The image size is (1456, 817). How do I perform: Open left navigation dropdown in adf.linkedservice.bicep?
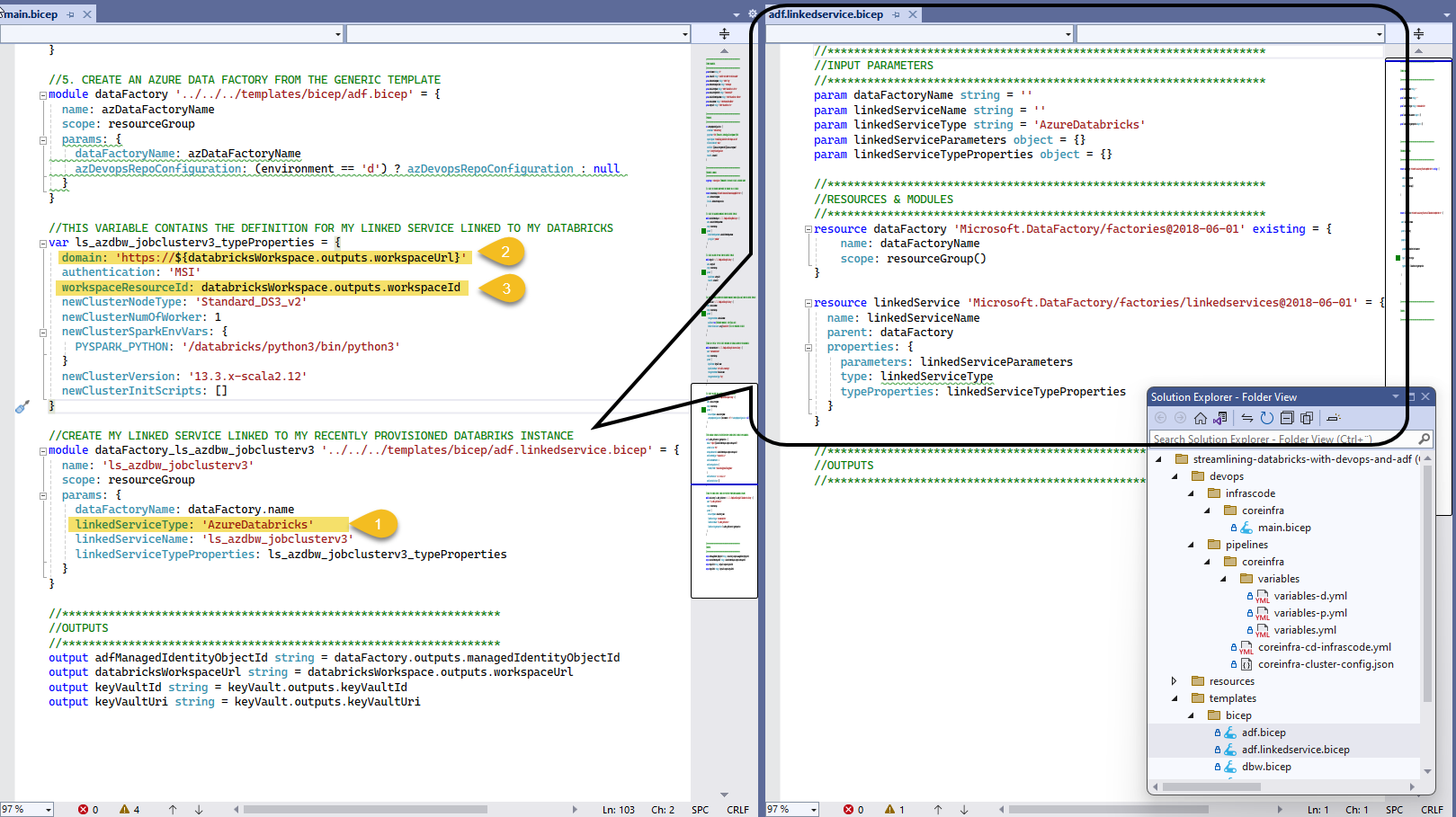pyautogui.click(x=1068, y=34)
